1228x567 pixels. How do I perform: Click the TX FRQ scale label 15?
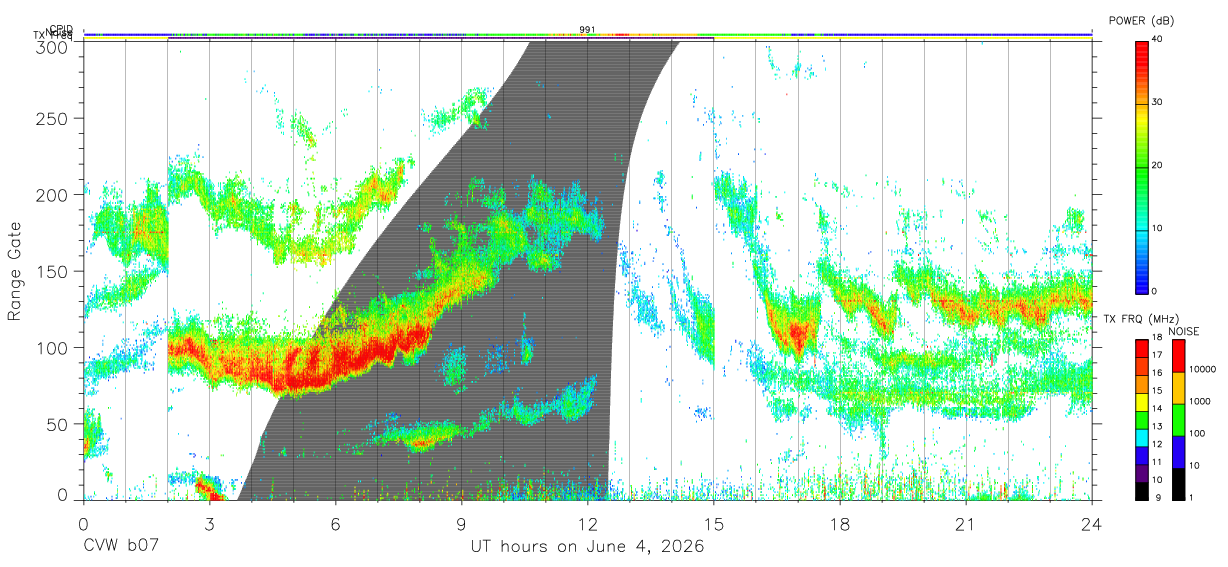click(1155, 390)
